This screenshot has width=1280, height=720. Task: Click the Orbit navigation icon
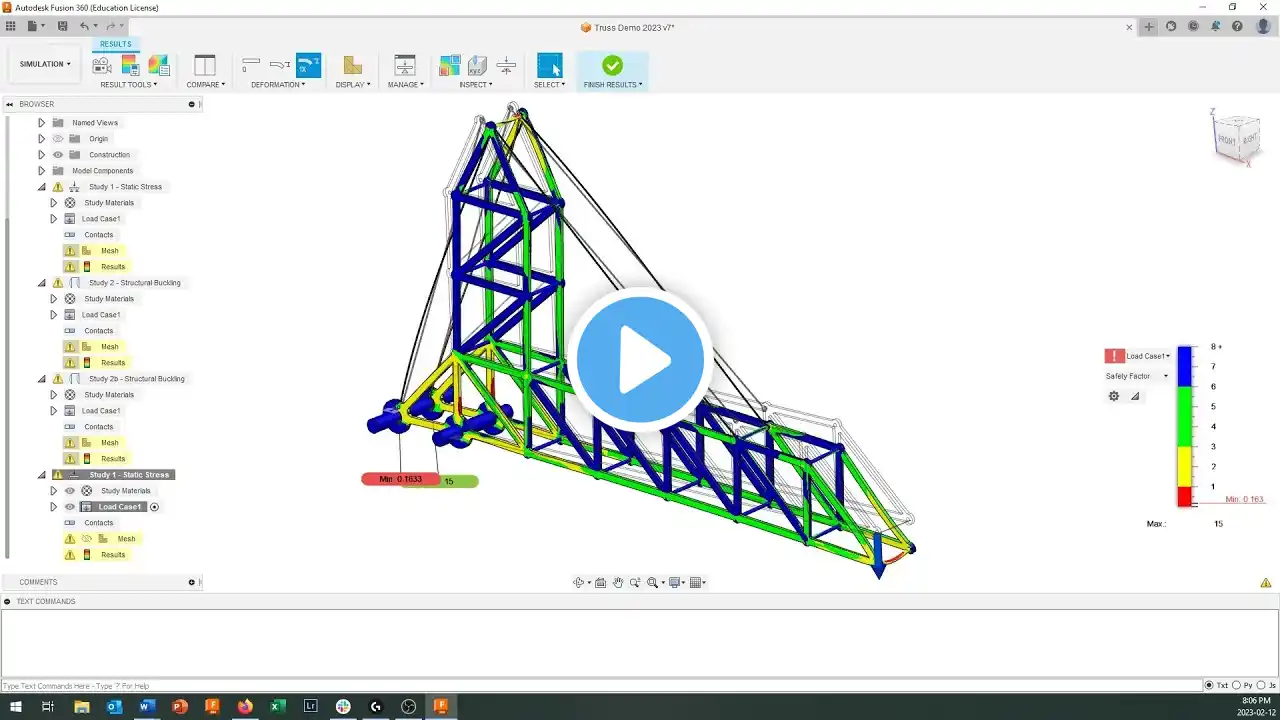578,583
